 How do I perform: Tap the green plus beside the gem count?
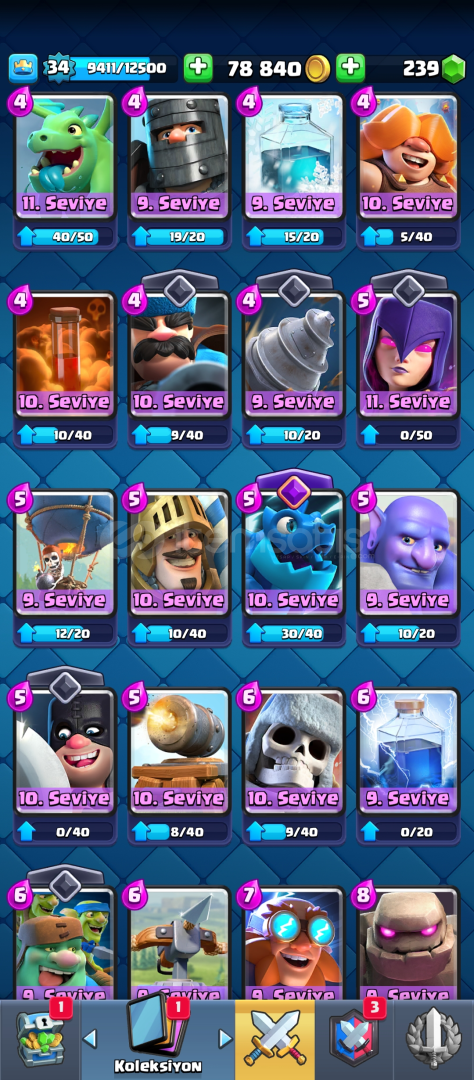(x=350, y=68)
